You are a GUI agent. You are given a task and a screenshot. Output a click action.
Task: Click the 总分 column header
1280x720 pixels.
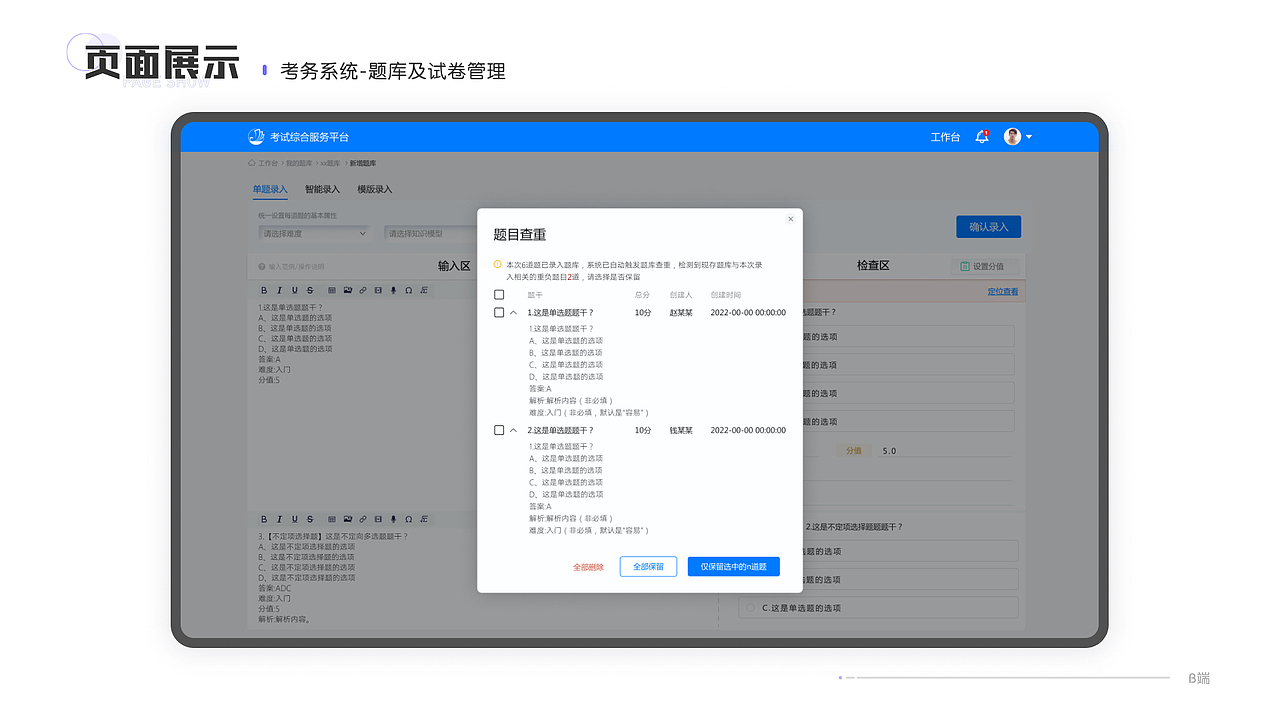click(642, 295)
